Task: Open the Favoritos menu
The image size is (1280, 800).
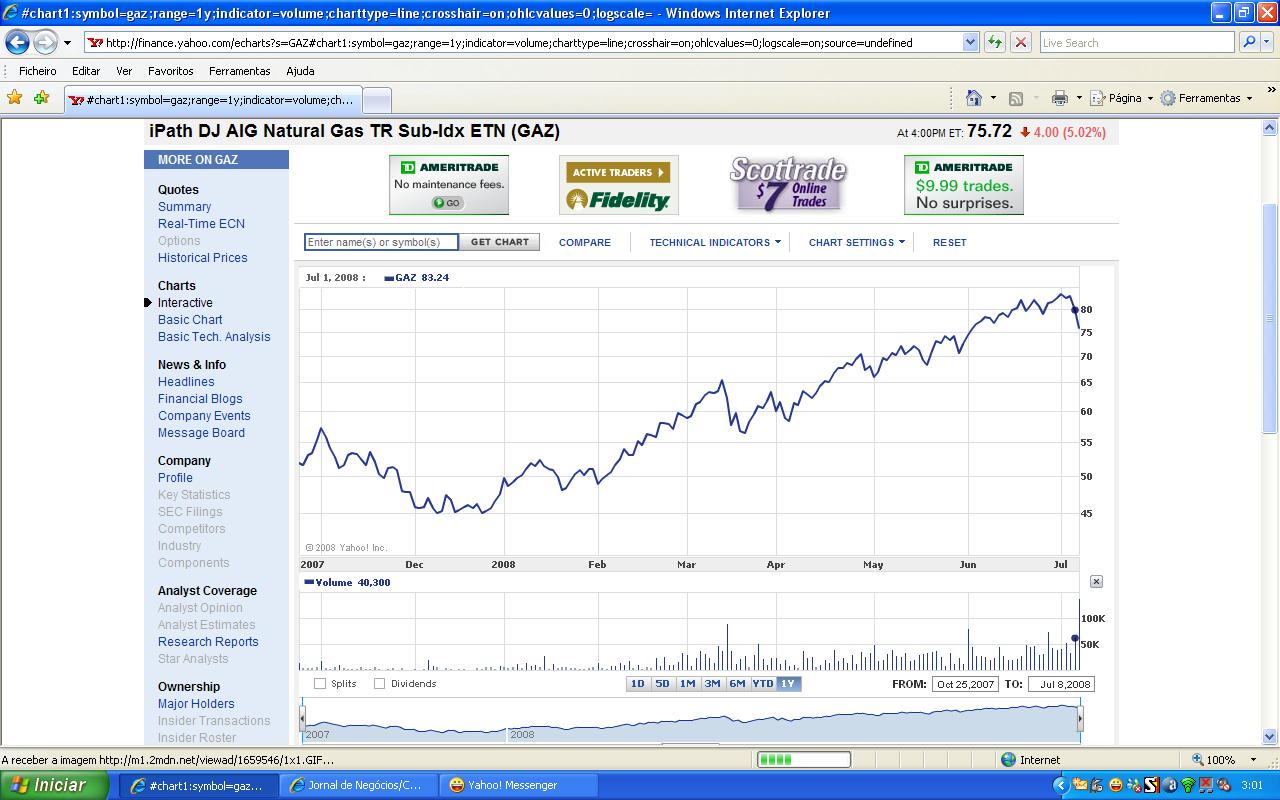Action: click(x=171, y=71)
